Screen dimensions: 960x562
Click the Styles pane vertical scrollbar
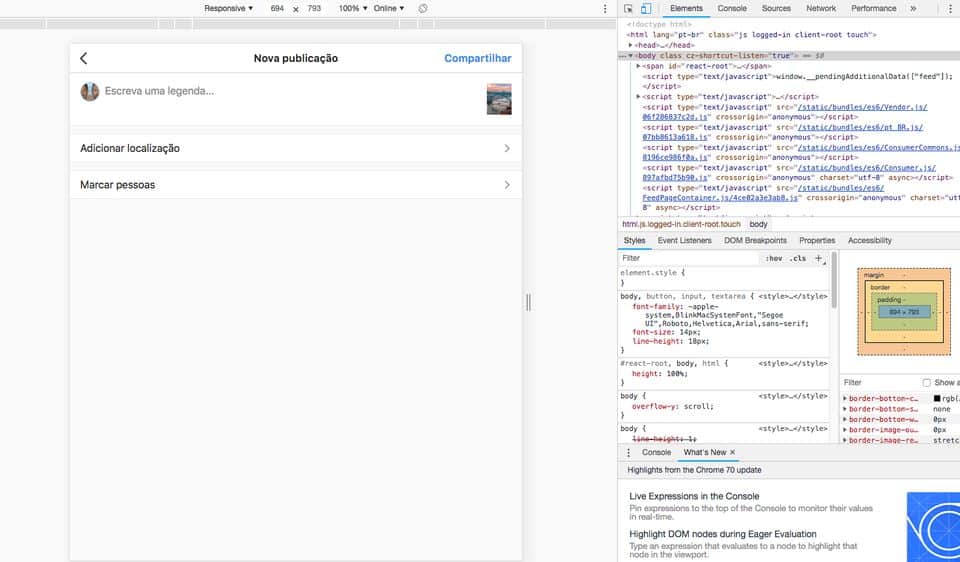[834, 280]
